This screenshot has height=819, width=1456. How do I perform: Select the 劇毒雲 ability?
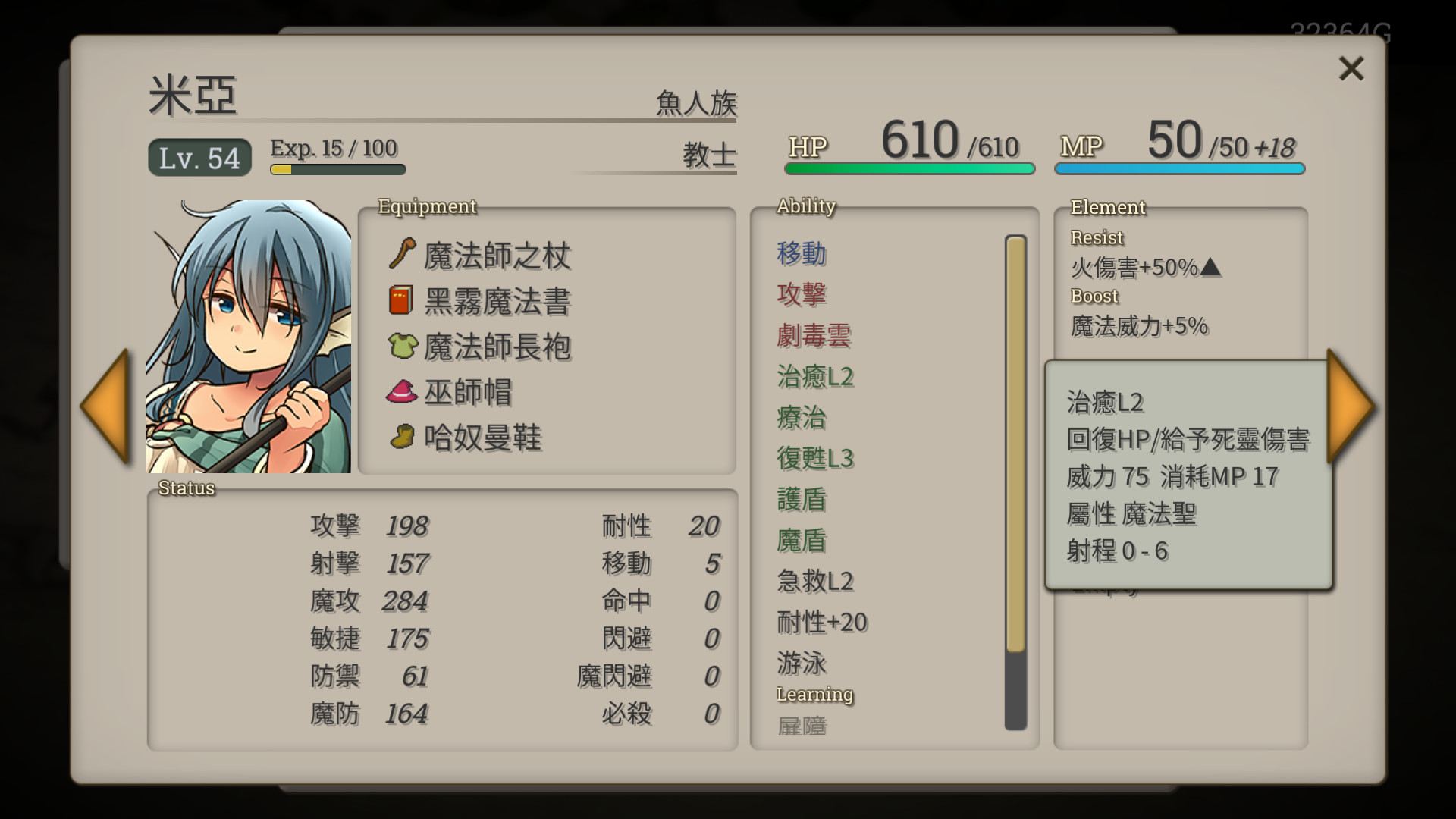[814, 335]
